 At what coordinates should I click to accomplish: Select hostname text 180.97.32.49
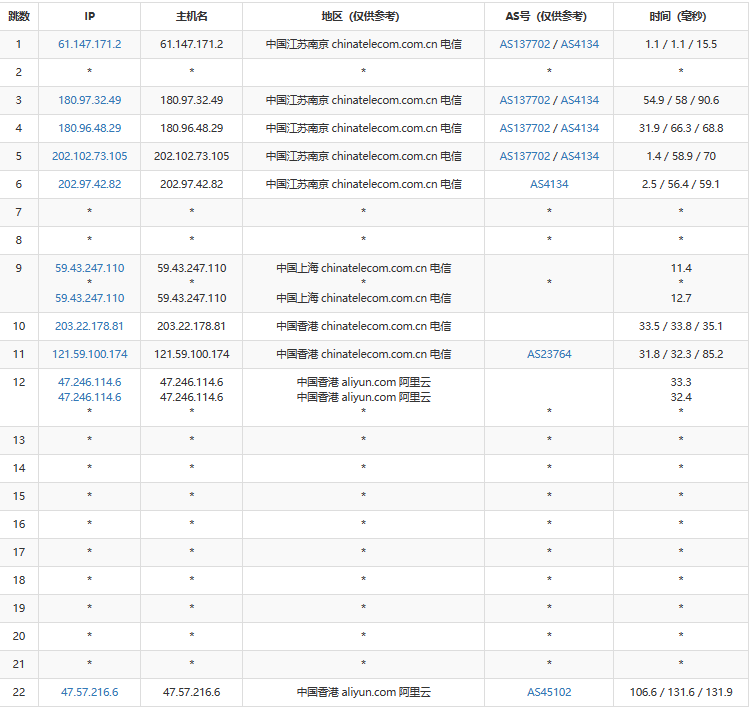pos(191,100)
